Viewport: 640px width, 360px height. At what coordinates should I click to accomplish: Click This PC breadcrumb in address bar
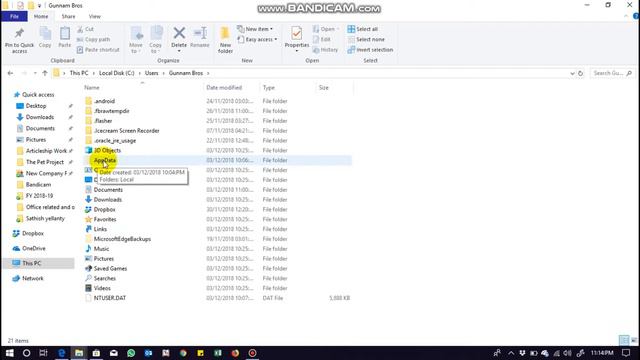[79, 73]
